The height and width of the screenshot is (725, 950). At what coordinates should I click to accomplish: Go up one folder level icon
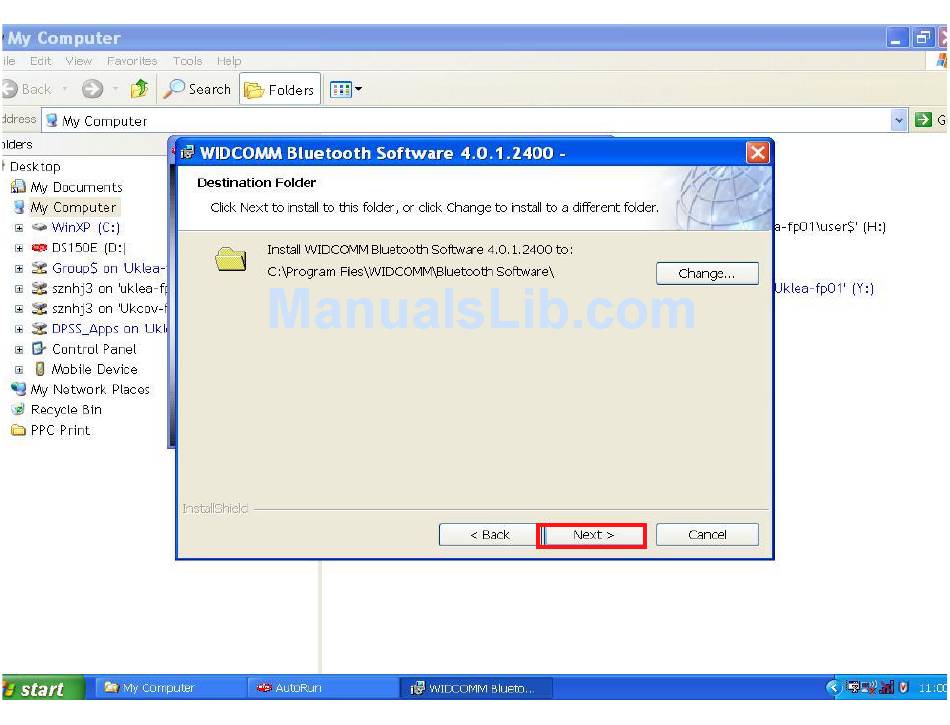139,89
